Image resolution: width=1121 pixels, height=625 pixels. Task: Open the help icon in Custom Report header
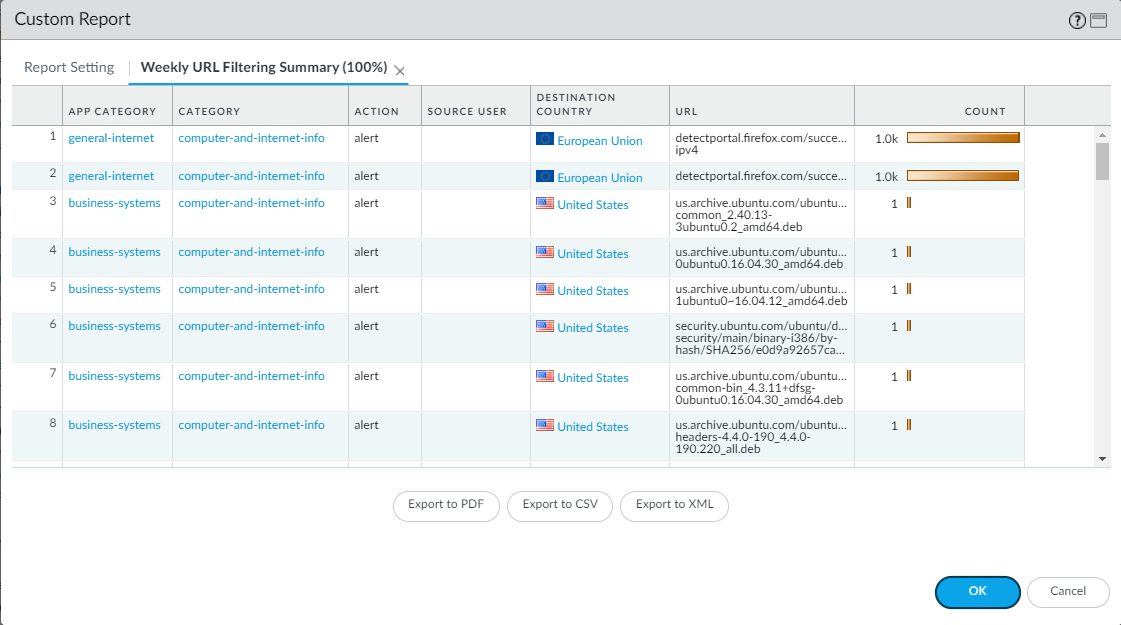1077,21
